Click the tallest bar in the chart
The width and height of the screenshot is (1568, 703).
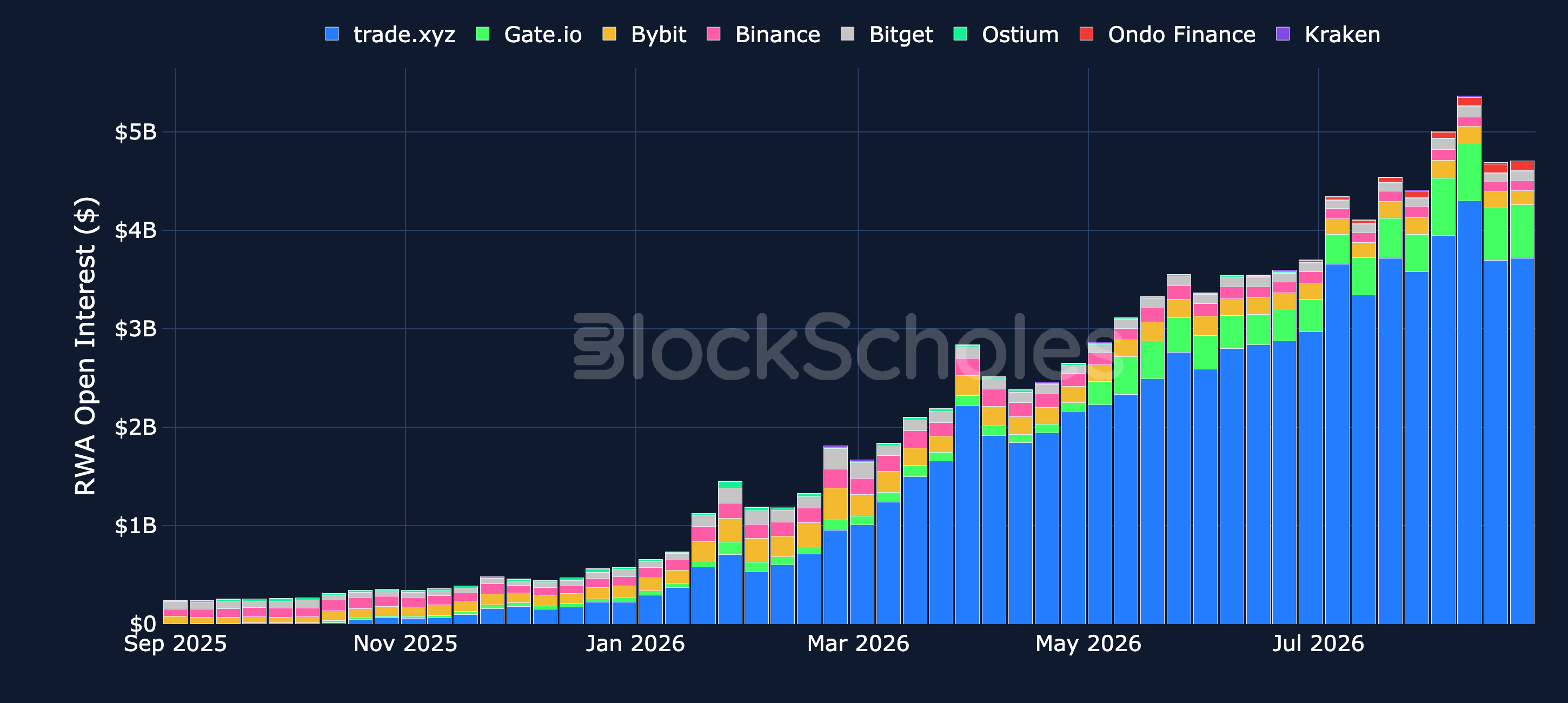click(x=1470, y=360)
